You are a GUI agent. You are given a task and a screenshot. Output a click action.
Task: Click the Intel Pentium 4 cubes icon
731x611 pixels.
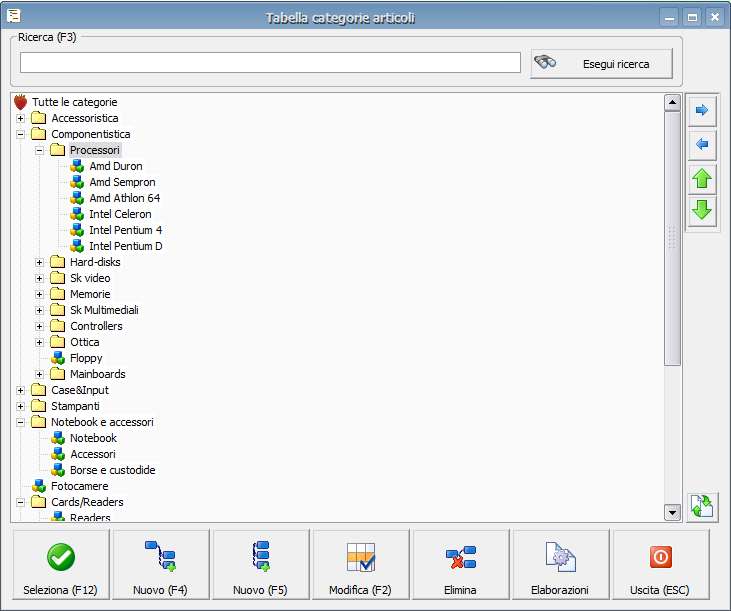(77, 230)
